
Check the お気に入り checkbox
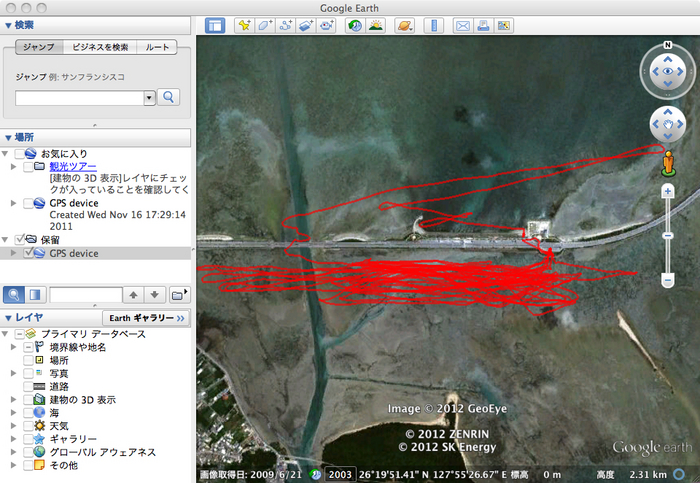[19, 154]
